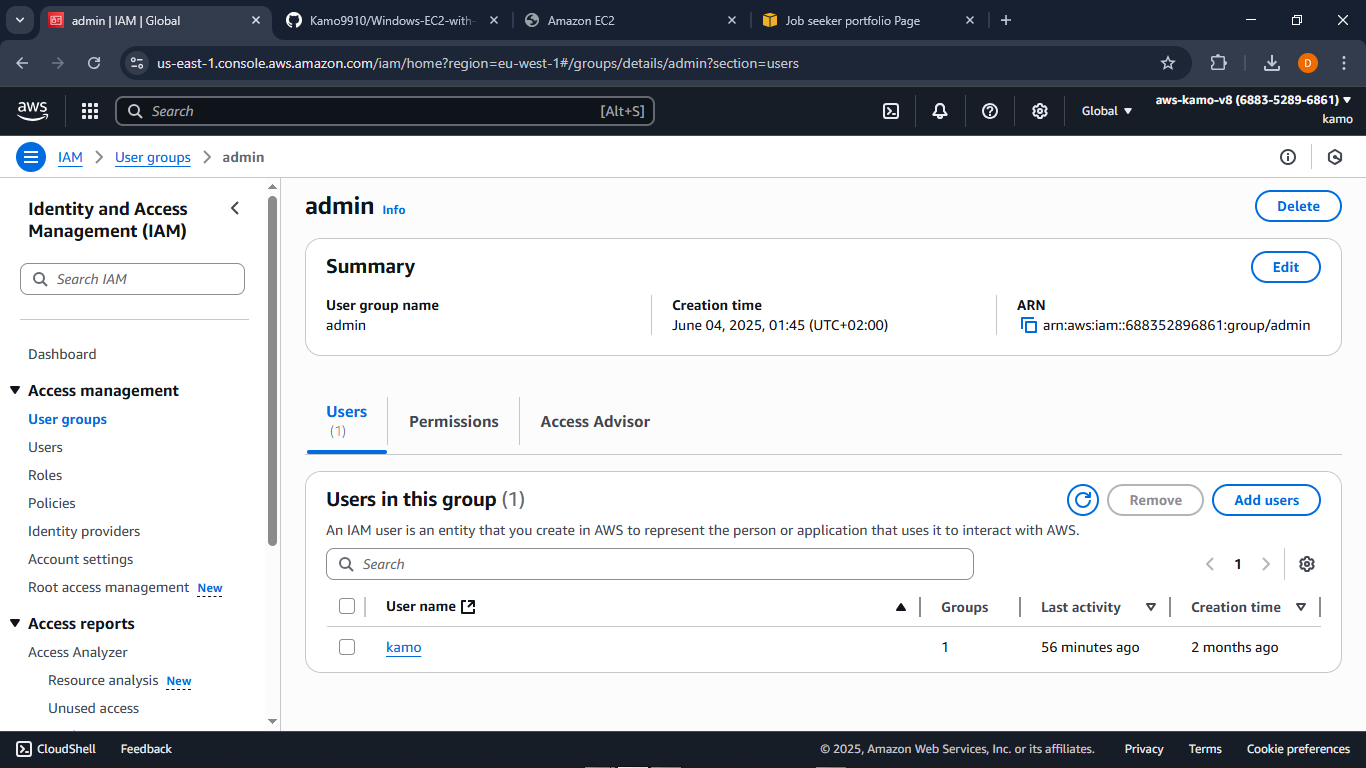The width and height of the screenshot is (1366, 768).
Task: Click the Add users button
Action: [x=1266, y=500]
